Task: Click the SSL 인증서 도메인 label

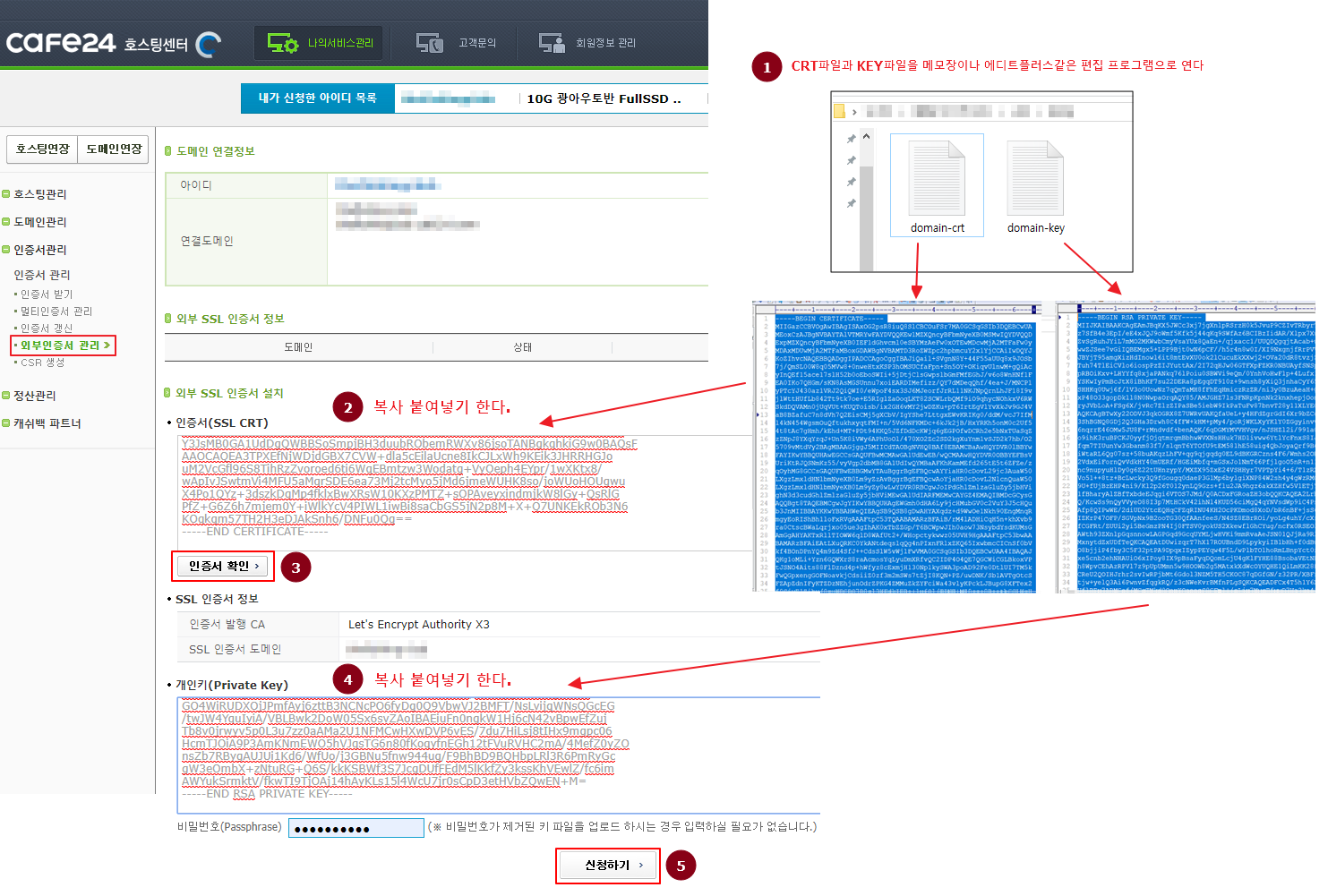Action: [235, 650]
